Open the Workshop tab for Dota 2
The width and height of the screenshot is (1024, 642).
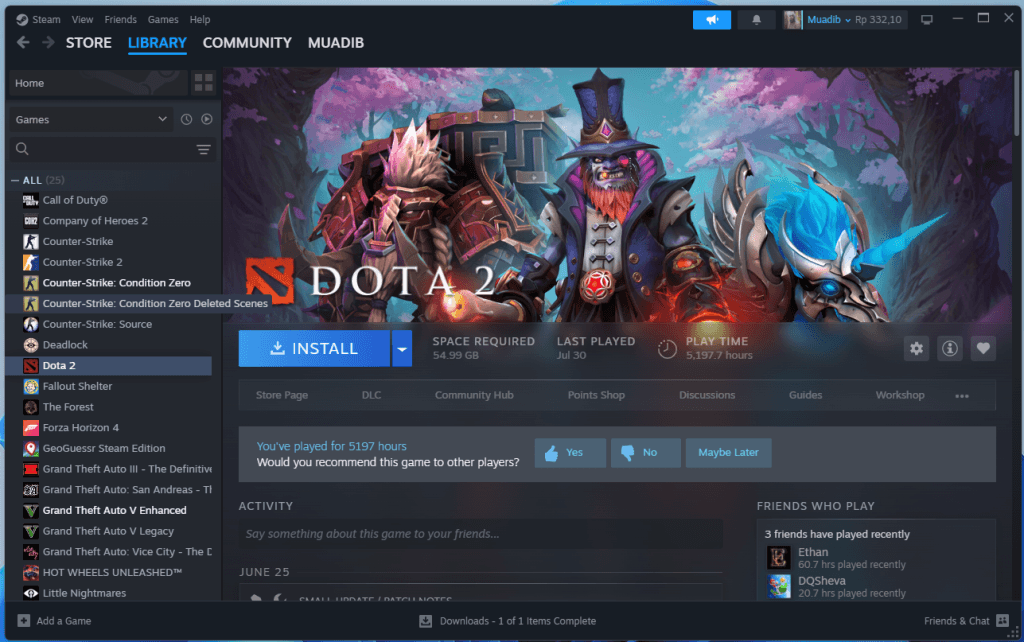[900, 395]
